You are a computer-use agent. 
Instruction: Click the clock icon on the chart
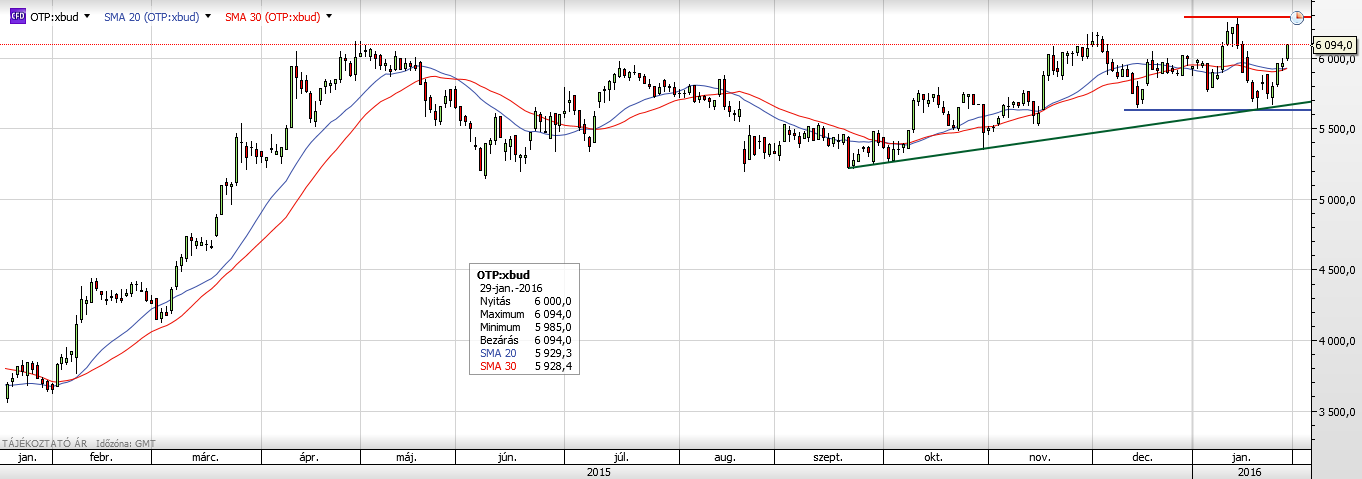(x=1298, y=17)
